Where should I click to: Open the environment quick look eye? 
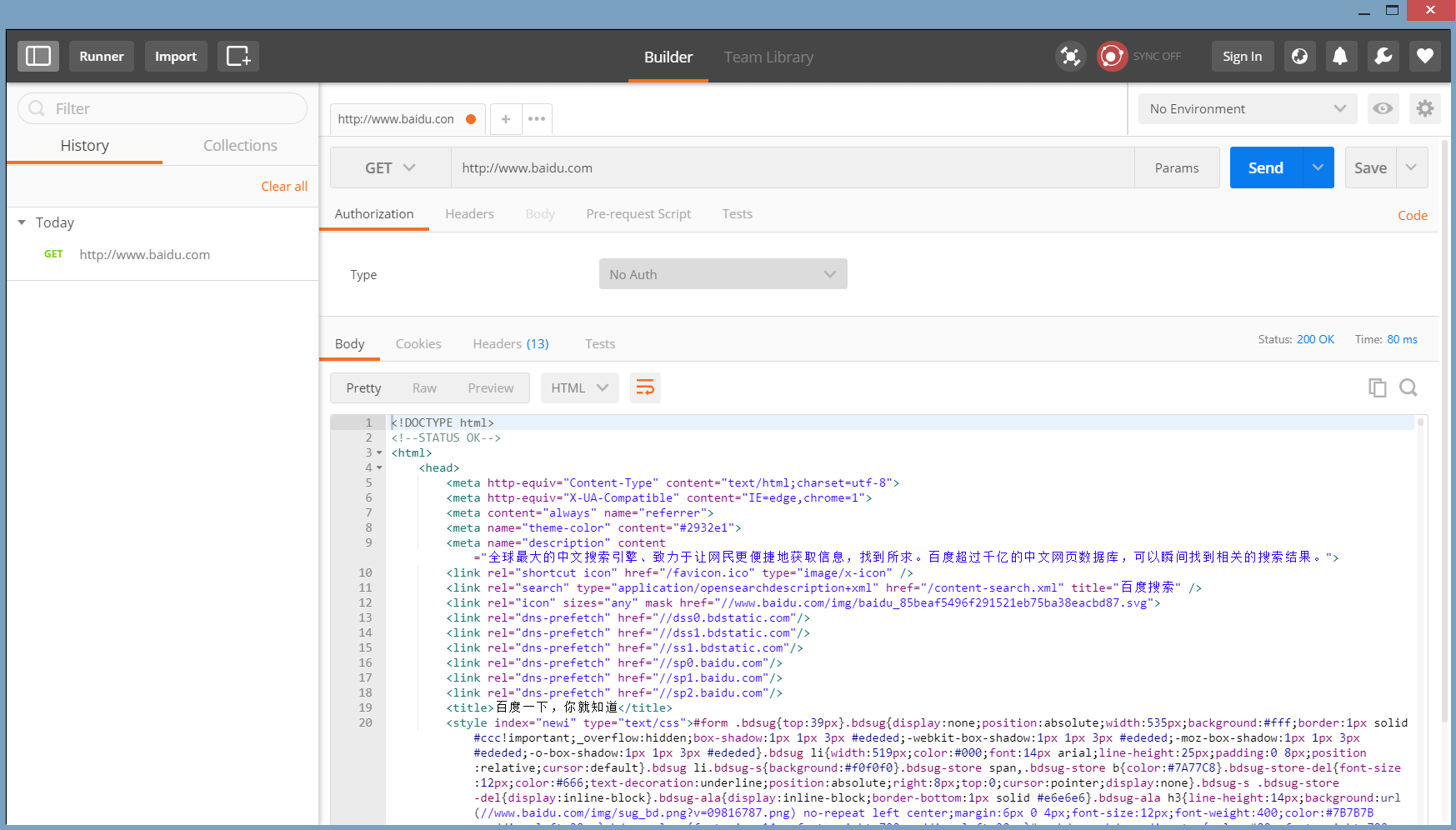[x=1383, y=108]
